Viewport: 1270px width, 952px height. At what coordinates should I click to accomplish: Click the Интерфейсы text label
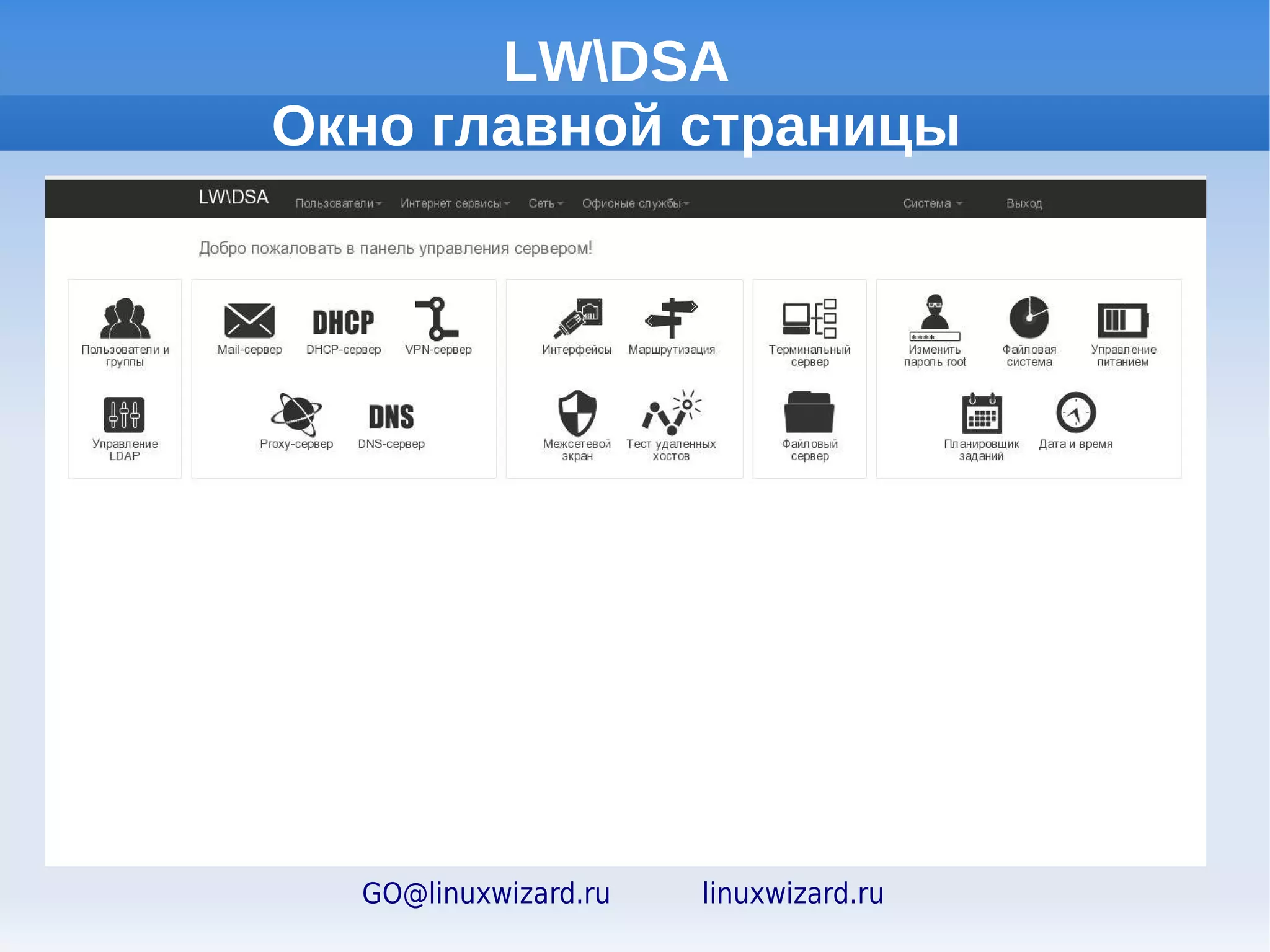pos(577,350)
